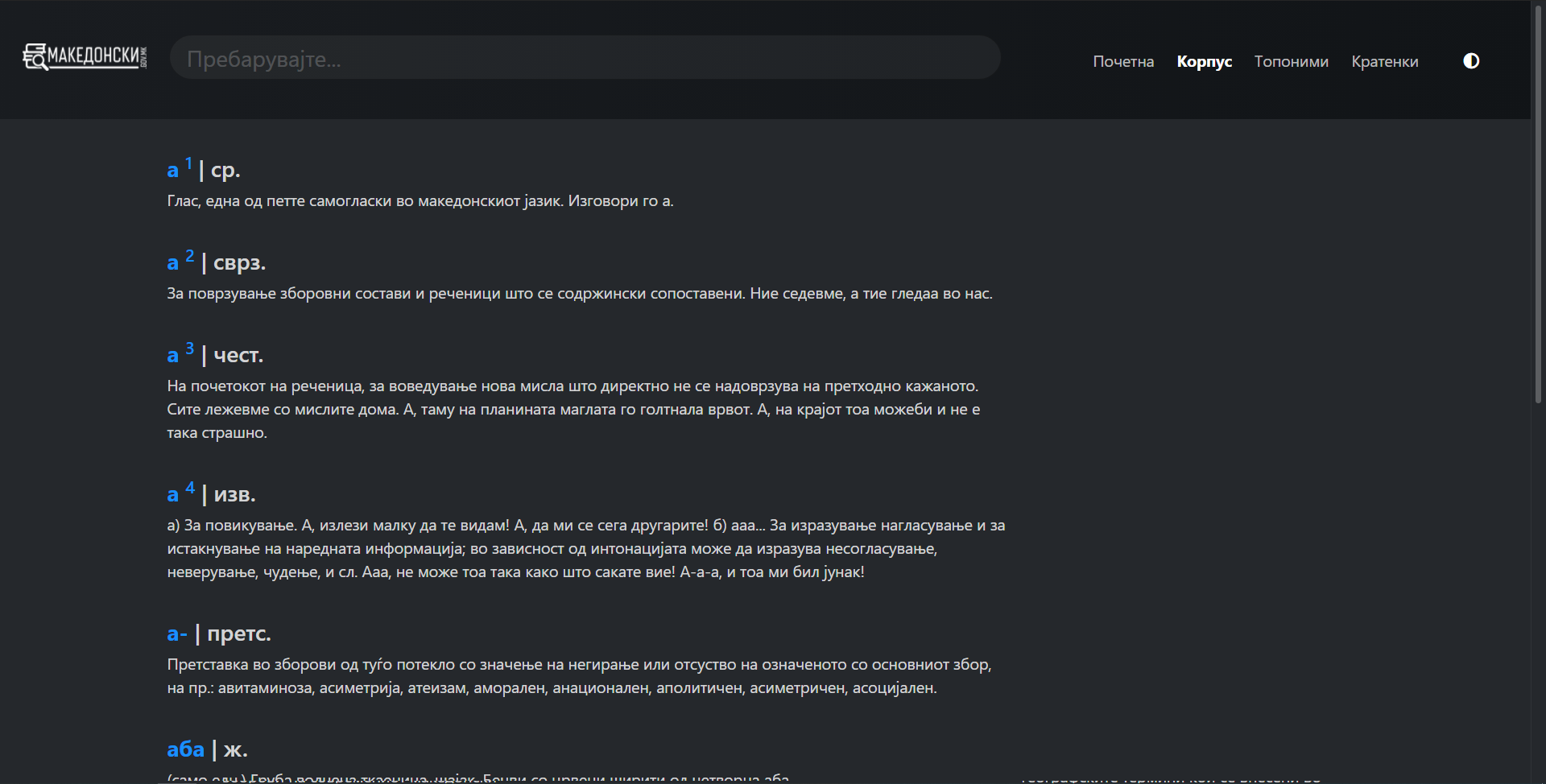Screen dimensions: 1546x784
Task: Click the Македонски site logo
Action: pos(85,56)
